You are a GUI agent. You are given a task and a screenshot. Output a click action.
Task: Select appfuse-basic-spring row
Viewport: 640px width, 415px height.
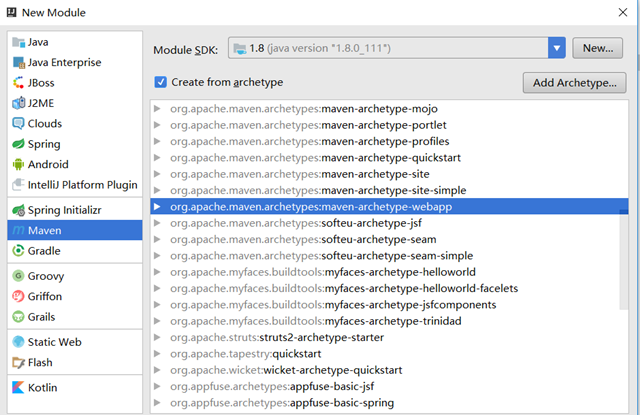coord(389,403)
